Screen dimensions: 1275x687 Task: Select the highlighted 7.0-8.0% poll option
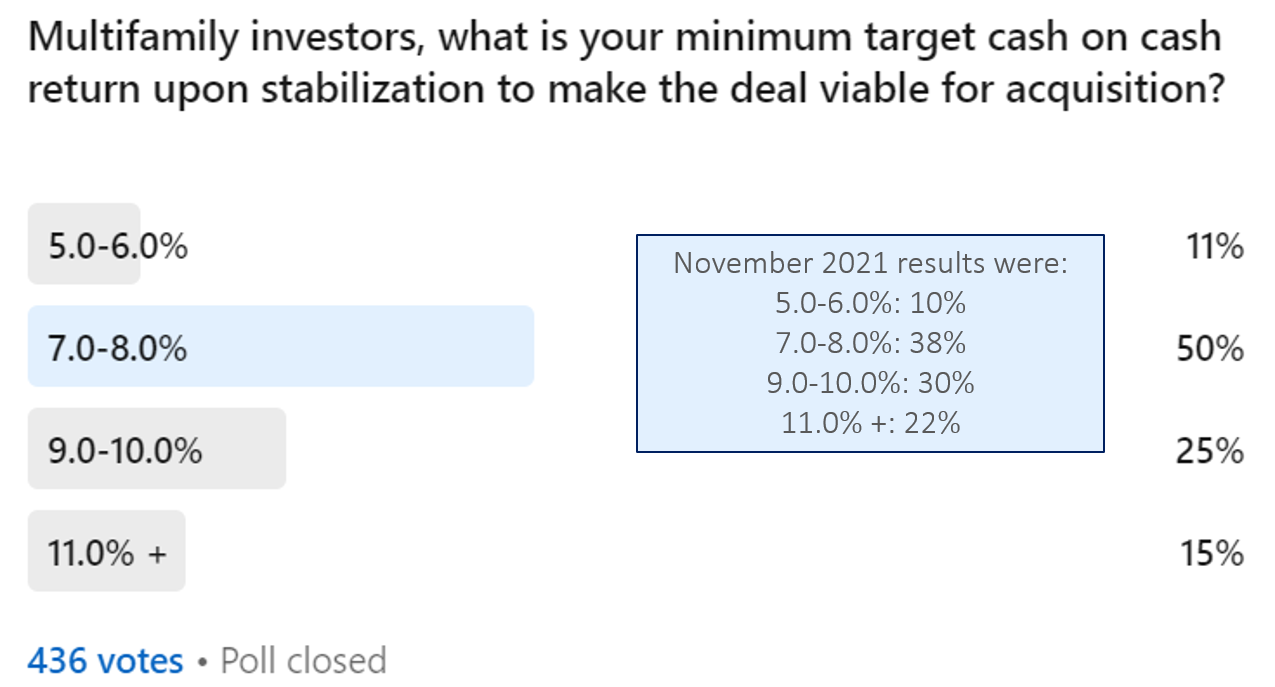click(x=280, y=347)
